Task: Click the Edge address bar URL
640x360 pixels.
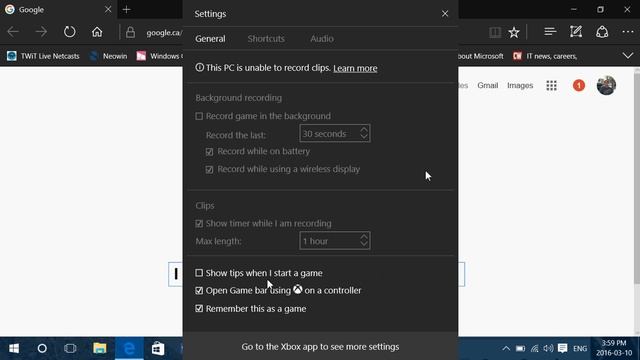Action: [x=164, y=33]
